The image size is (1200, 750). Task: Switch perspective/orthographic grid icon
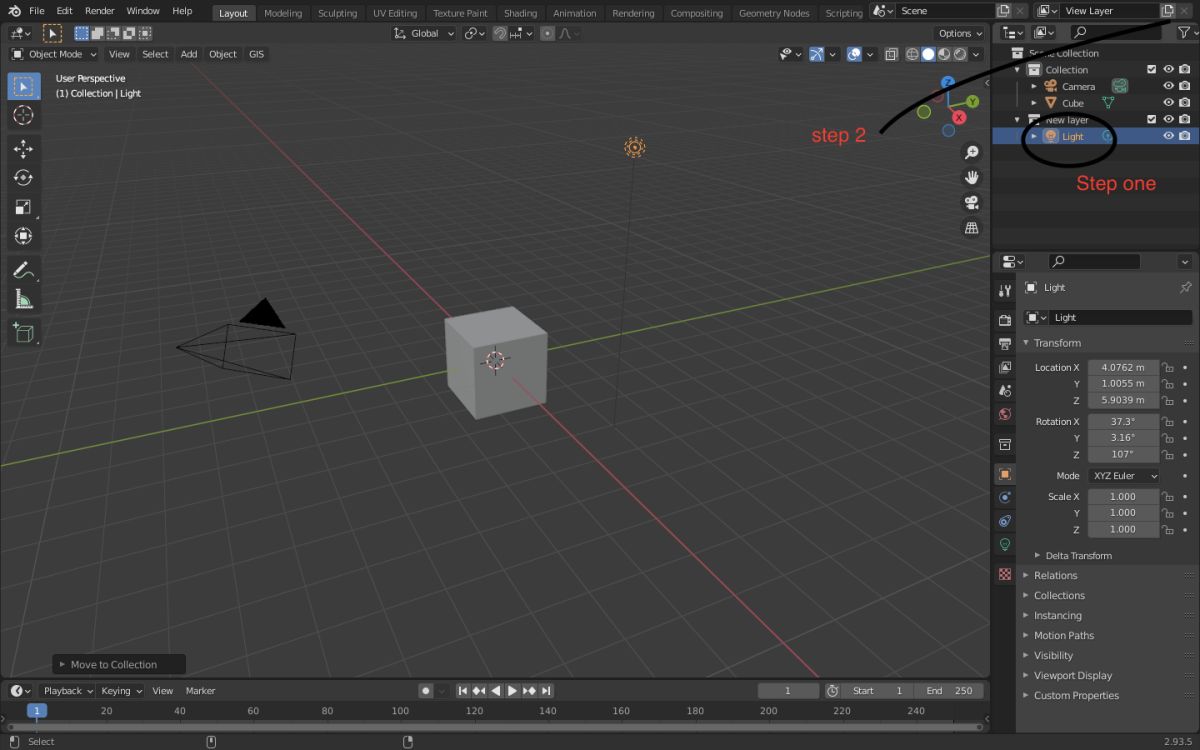click(971, 228)
